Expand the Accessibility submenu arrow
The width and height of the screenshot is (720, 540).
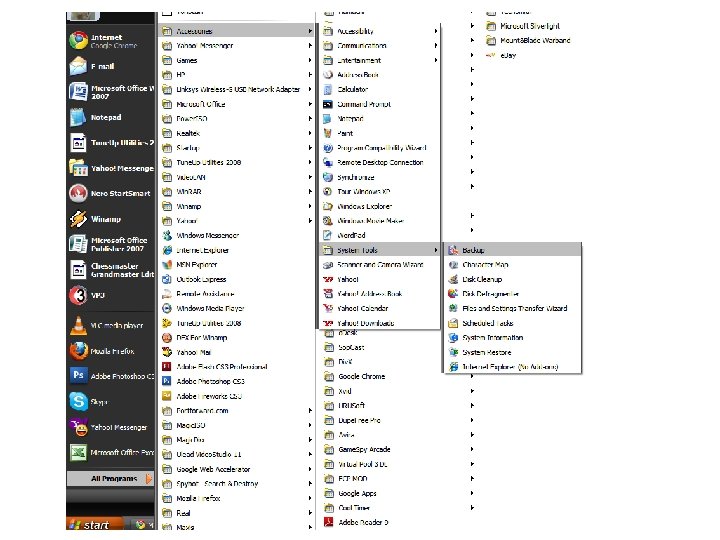tap(436, 31)
